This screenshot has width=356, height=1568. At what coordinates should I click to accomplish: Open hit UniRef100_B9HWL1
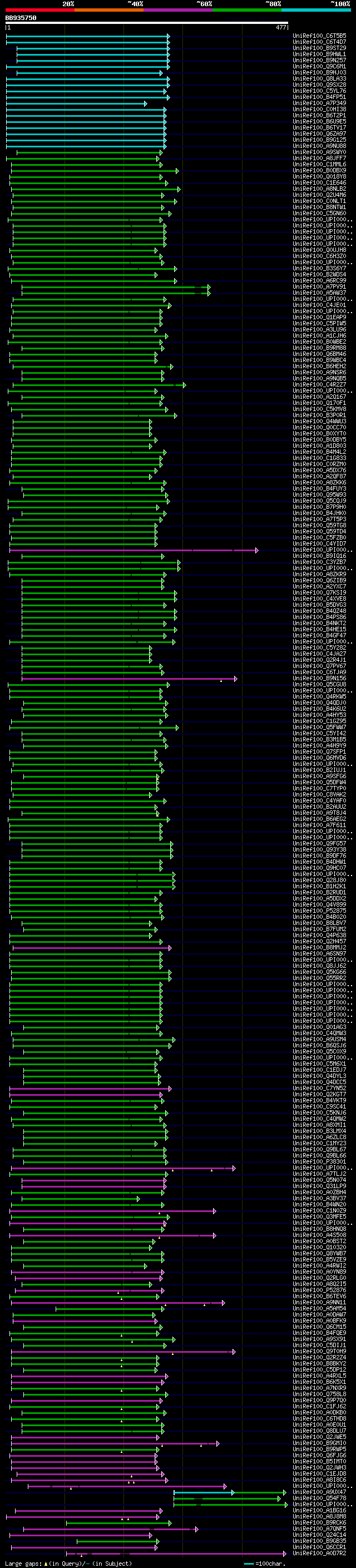tap(319, 54)
